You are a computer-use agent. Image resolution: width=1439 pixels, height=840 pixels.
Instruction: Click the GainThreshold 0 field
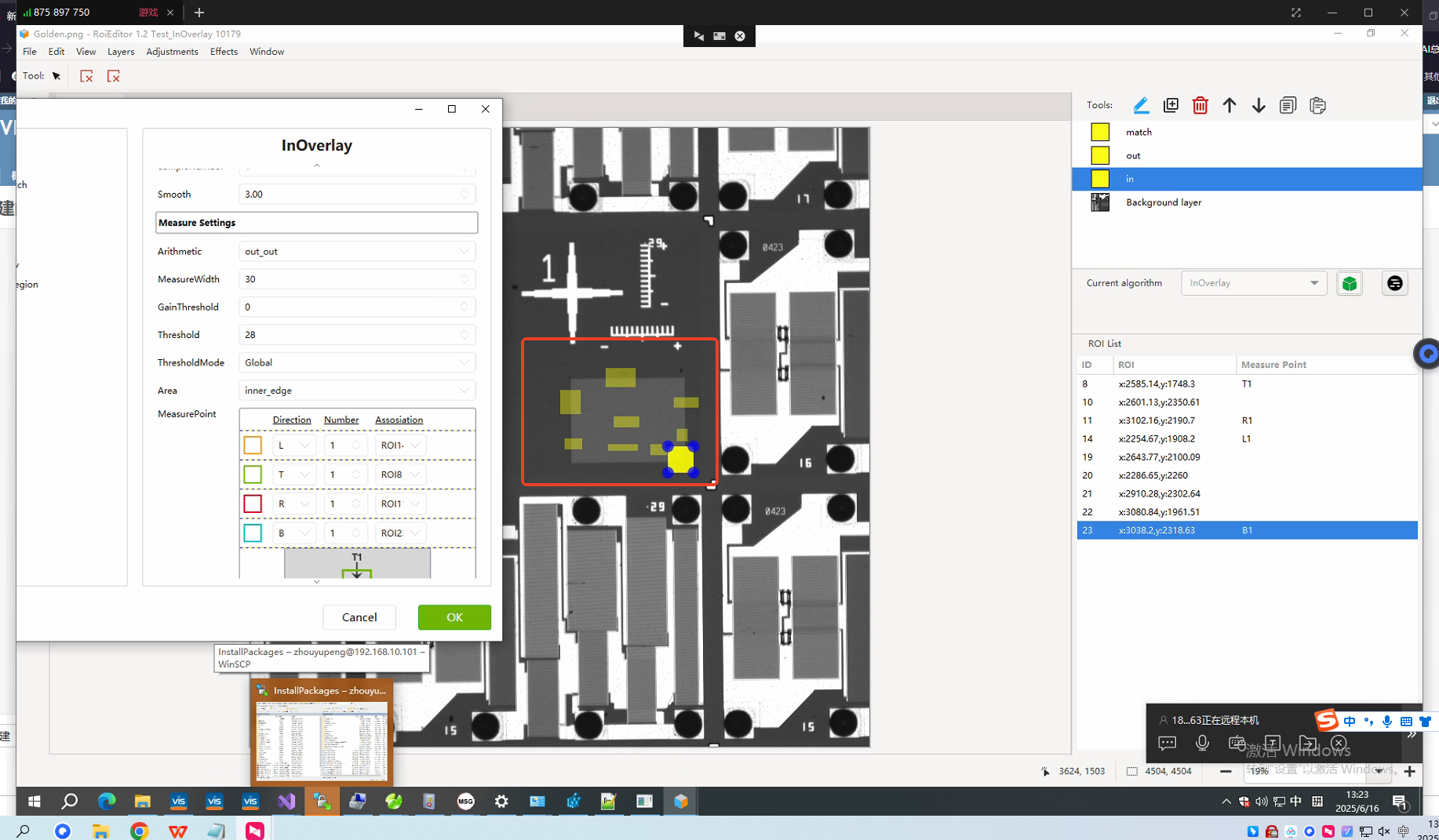coord(357,307)
